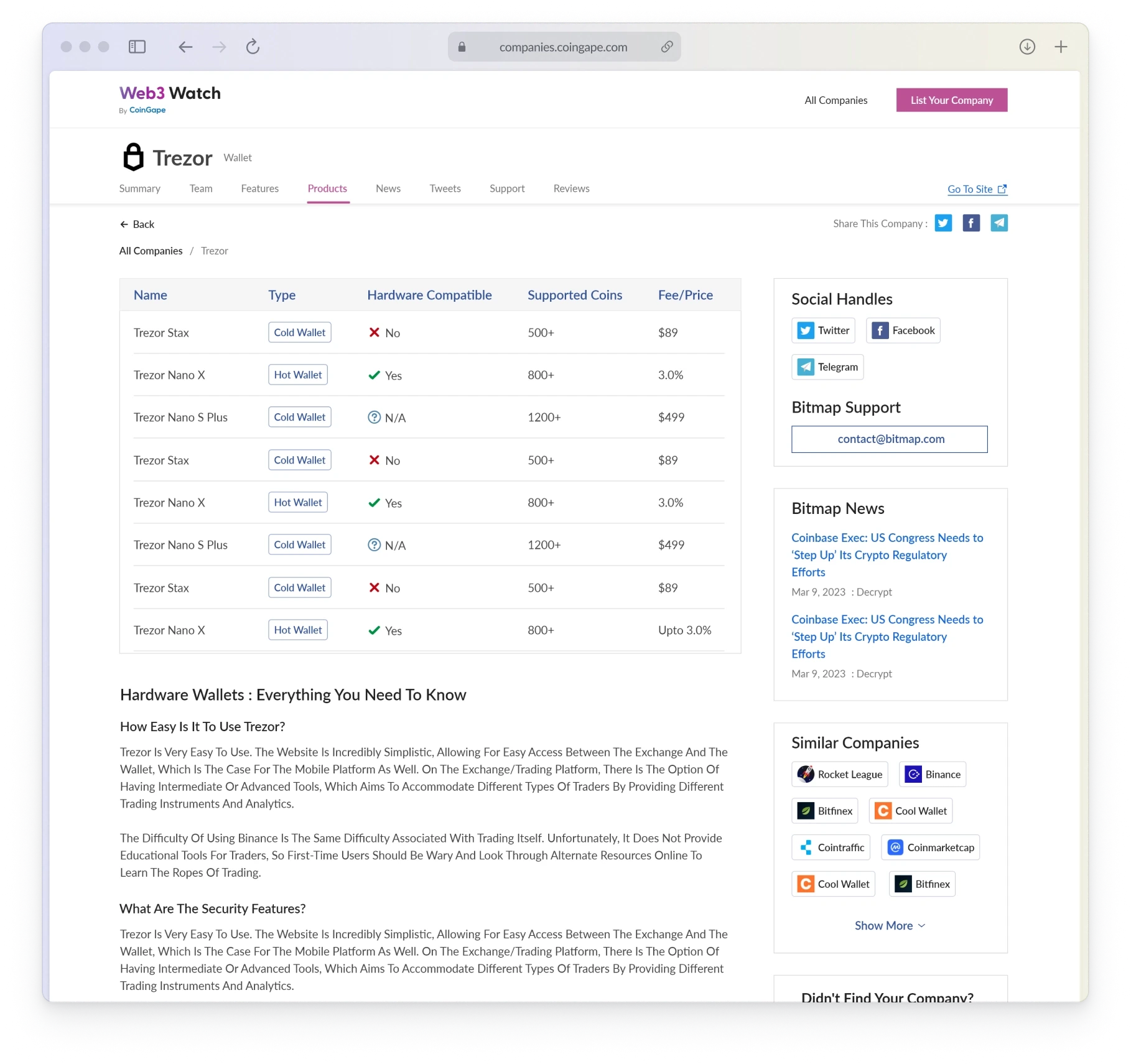The height and width of the screenshot is (1064, 1131).
Task: Click the Name column header
Action: 151,295
